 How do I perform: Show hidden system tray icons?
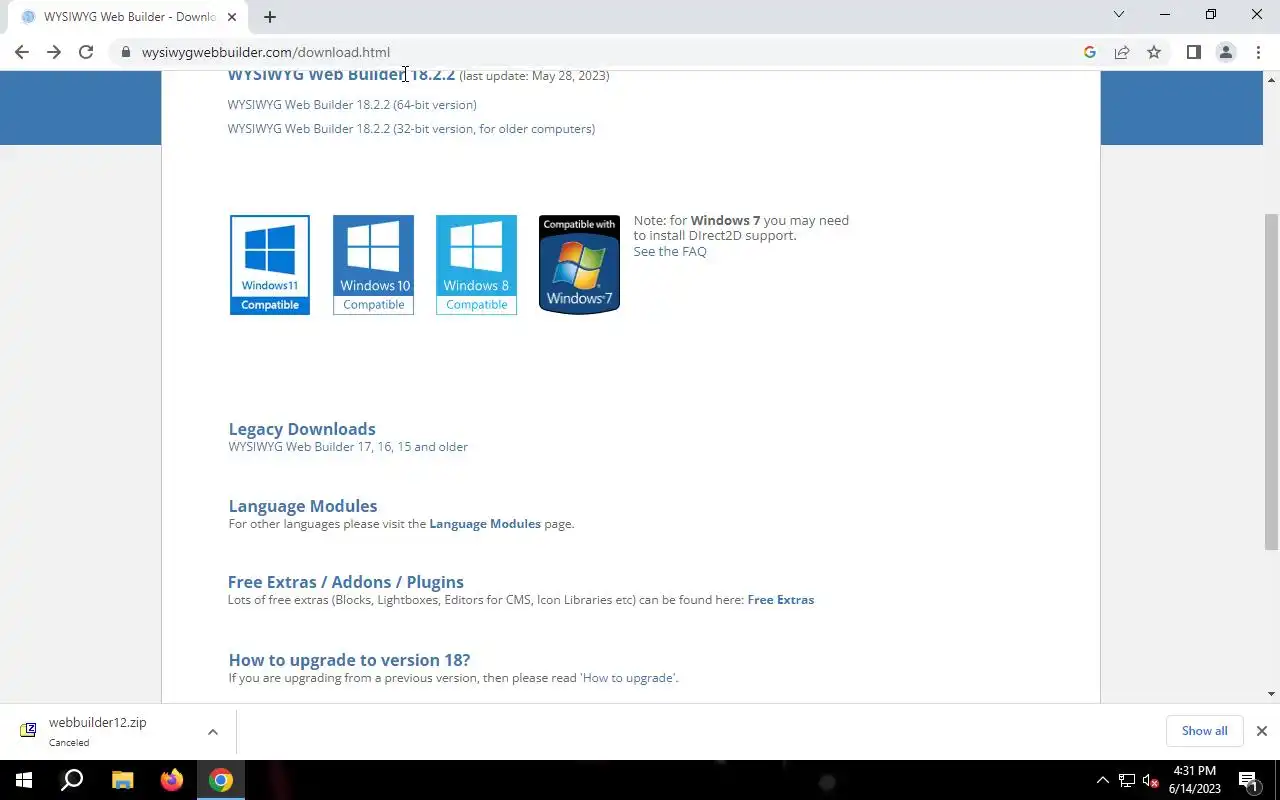1103,780
